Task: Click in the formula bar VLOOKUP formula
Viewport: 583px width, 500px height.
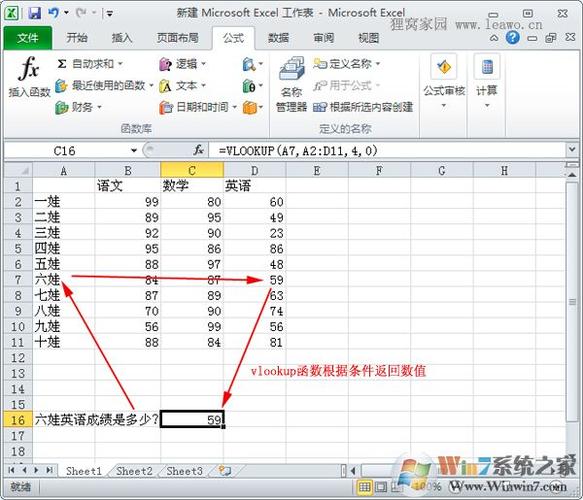Action: pyautogui.click(x=298, y=151)
